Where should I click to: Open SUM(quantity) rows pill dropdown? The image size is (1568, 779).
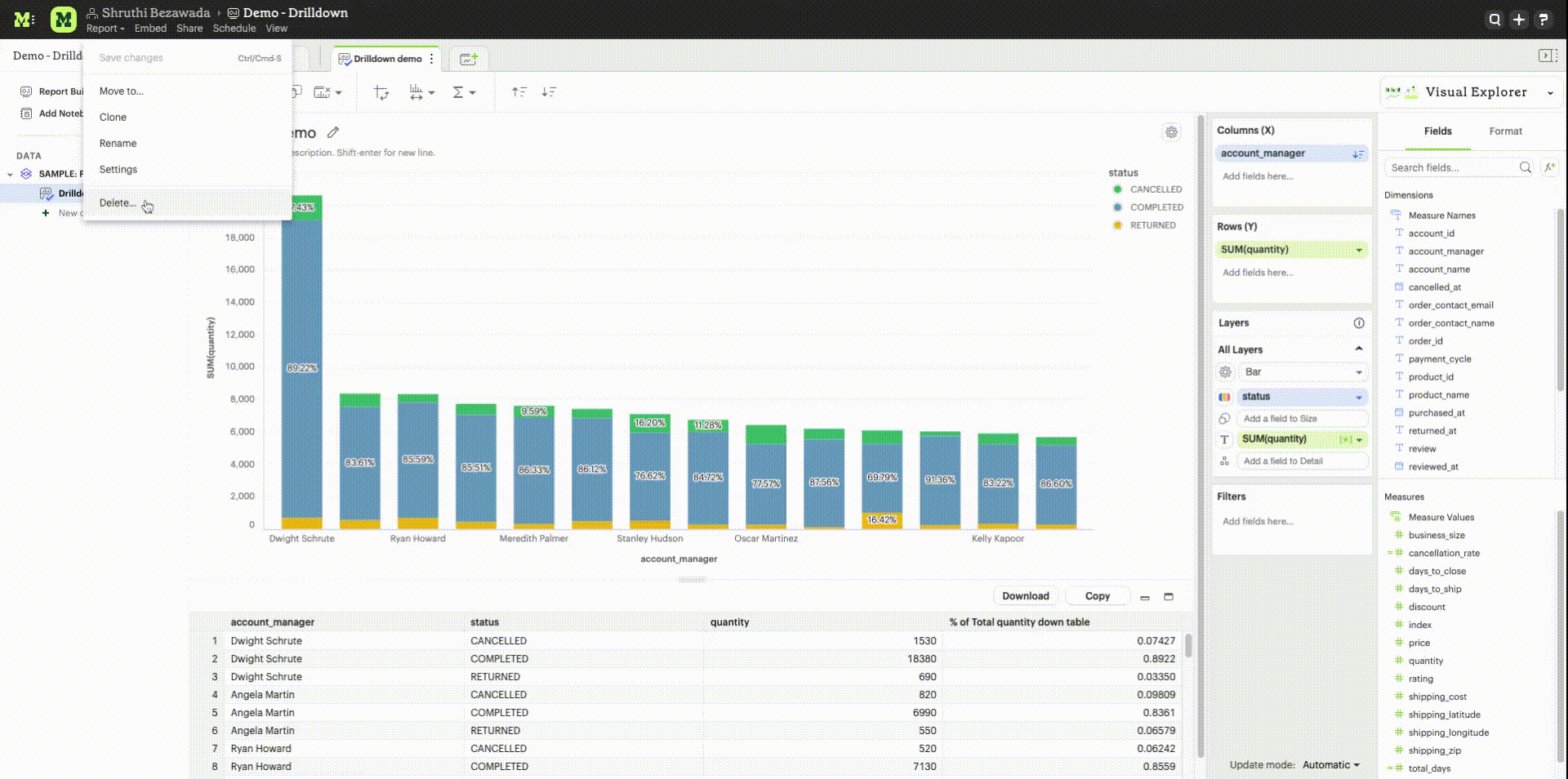pyautogui.click(x=1359, y=250)
